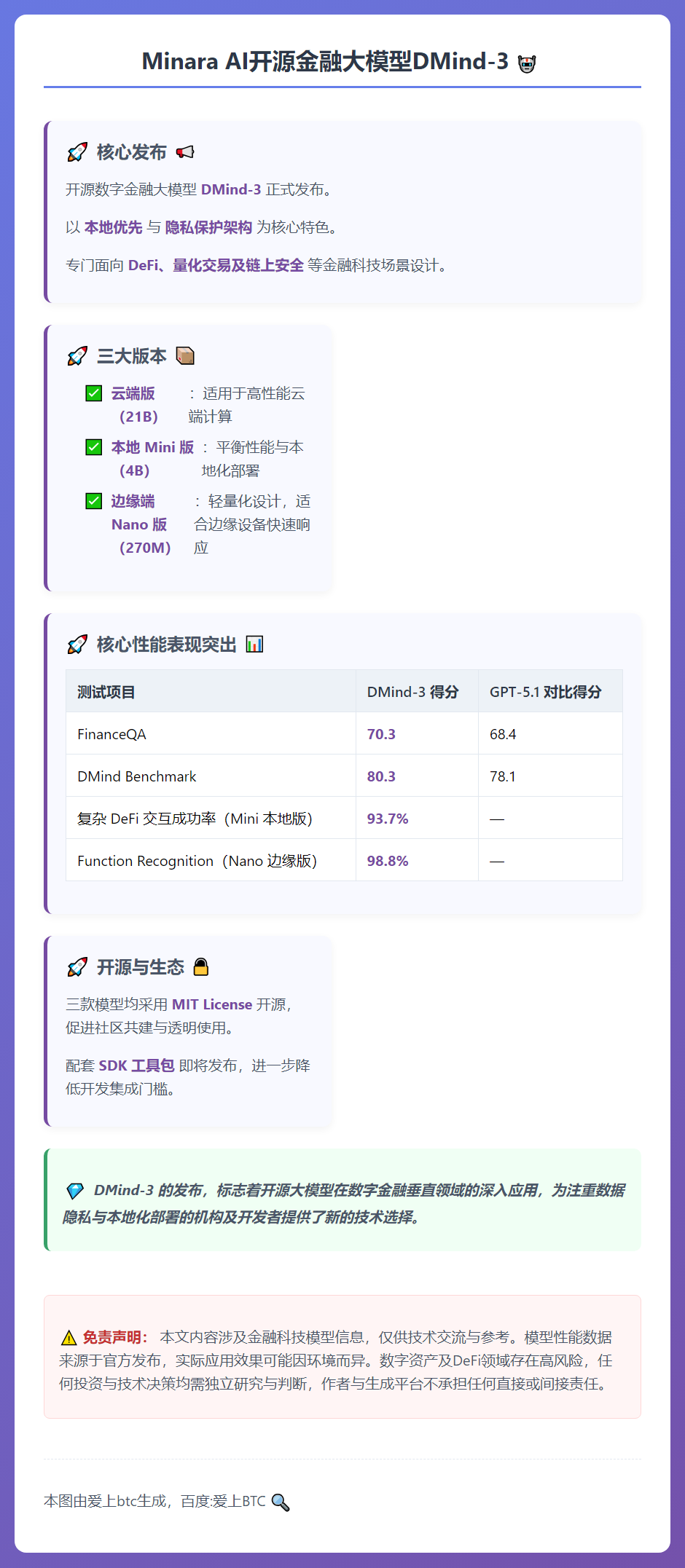Click the bold 隐私保护架构 text
This screenshot has height=1568, width=685.
(x=208, y=227)
